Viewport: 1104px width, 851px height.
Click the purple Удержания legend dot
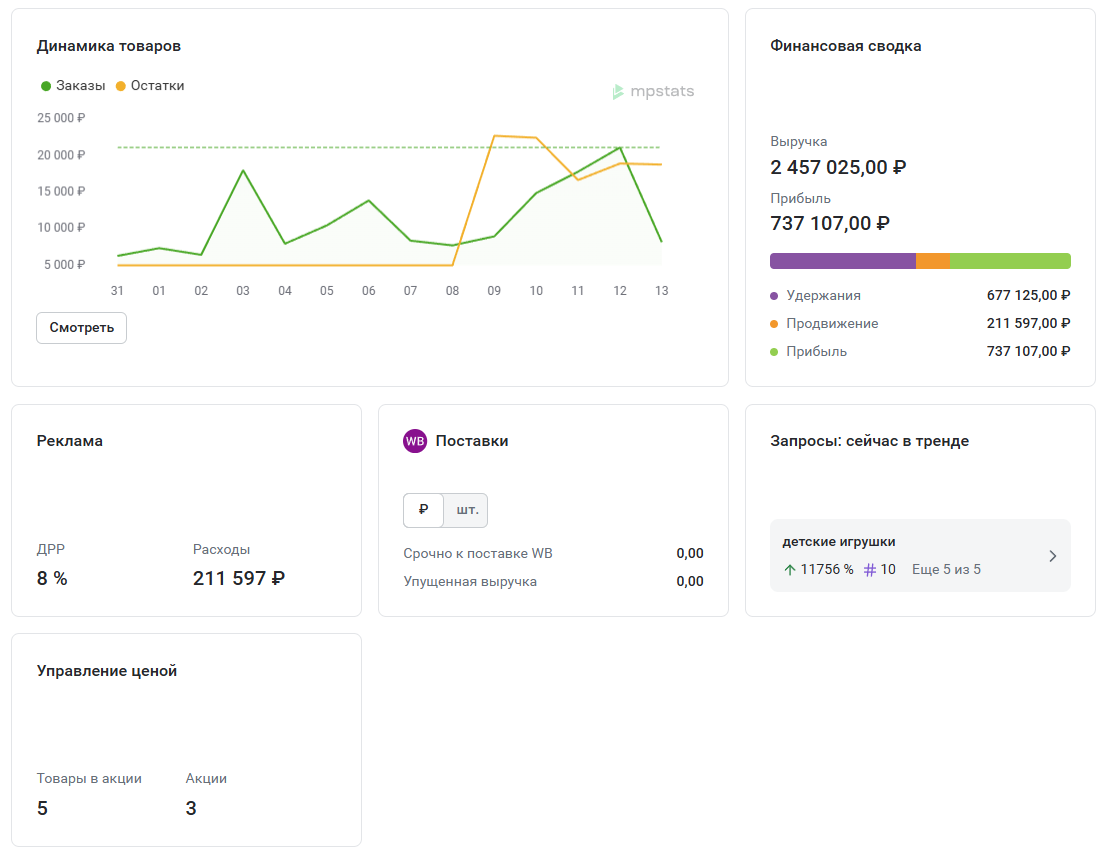click(774, 296)
